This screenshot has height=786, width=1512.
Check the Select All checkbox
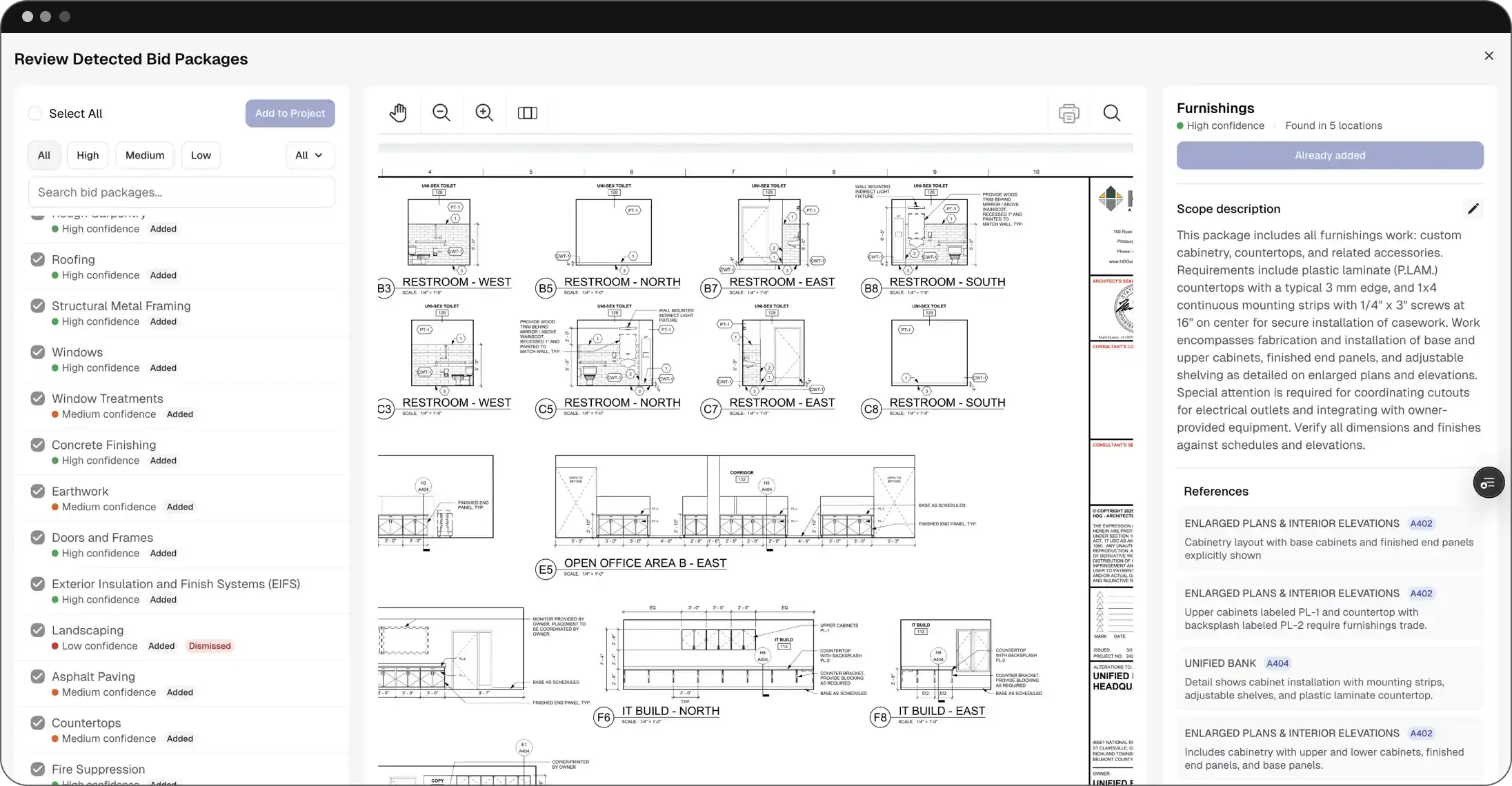[35, 114]
